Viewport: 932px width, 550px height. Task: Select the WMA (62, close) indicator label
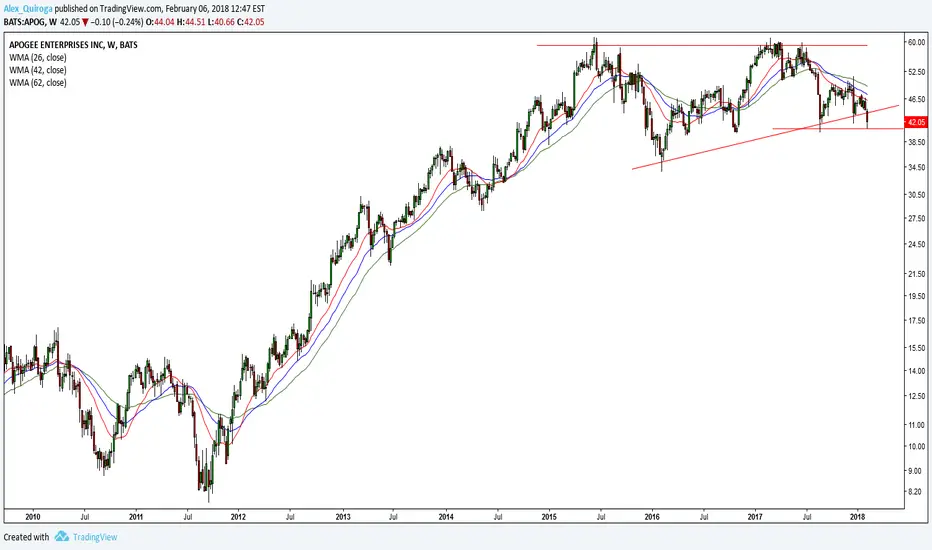[37, 83]
